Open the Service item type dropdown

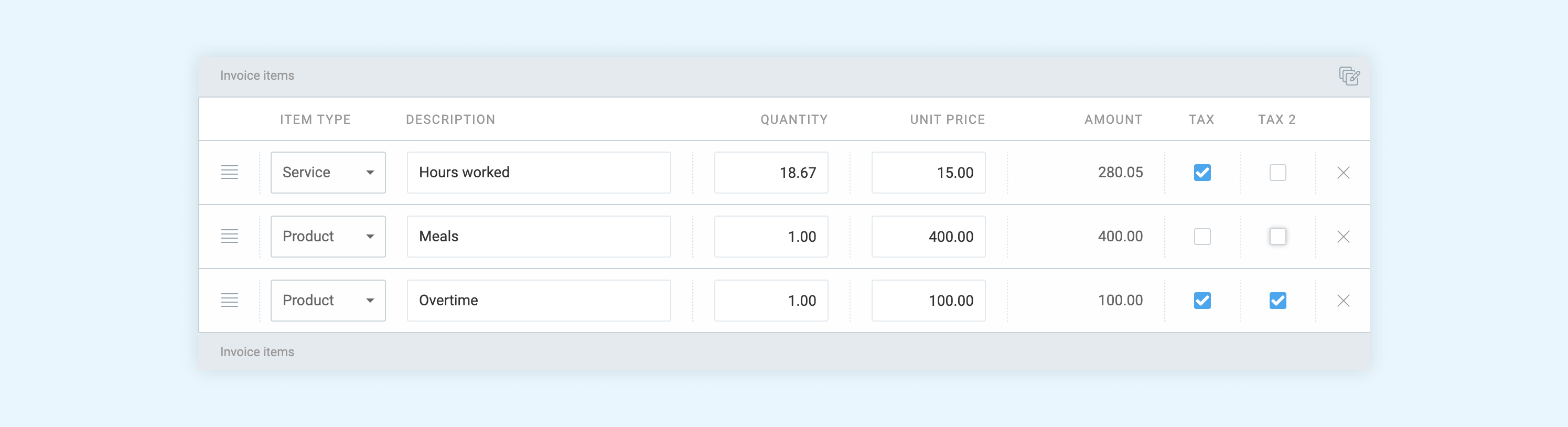[x=328, y=173]
